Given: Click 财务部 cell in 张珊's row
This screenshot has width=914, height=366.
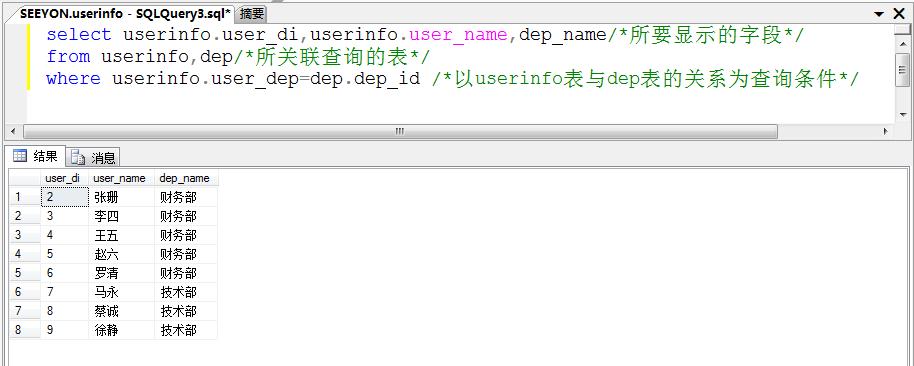Looking at the screenshot, I should pyautogui.click(x=186, y=197).
